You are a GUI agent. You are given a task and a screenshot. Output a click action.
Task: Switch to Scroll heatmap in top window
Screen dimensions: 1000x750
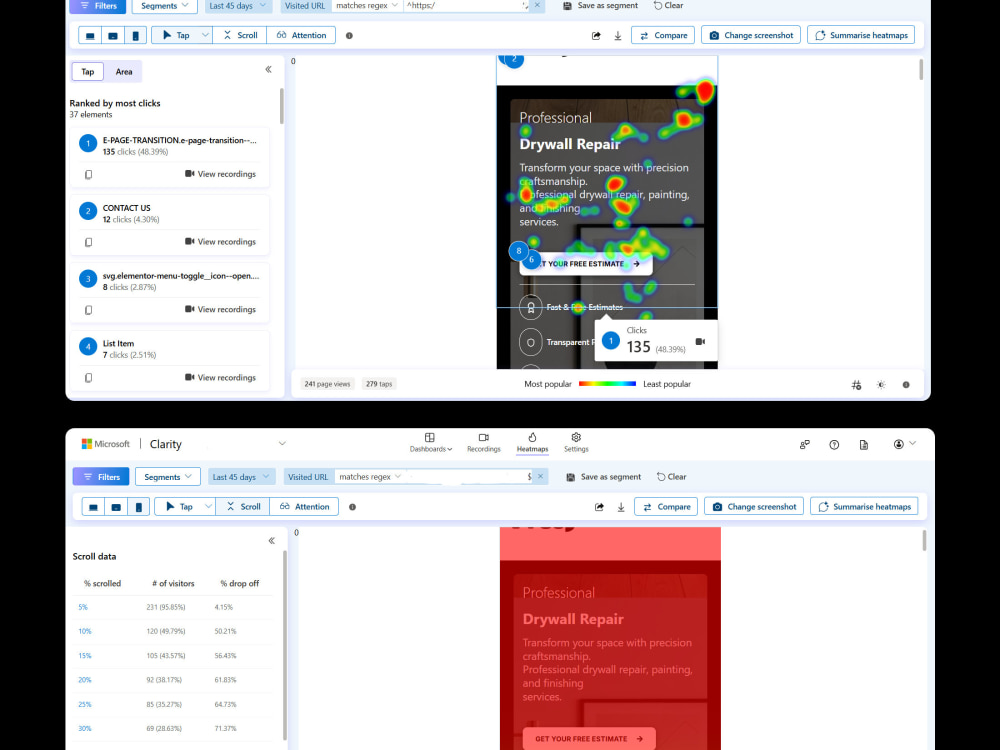[x=240, y=36]
